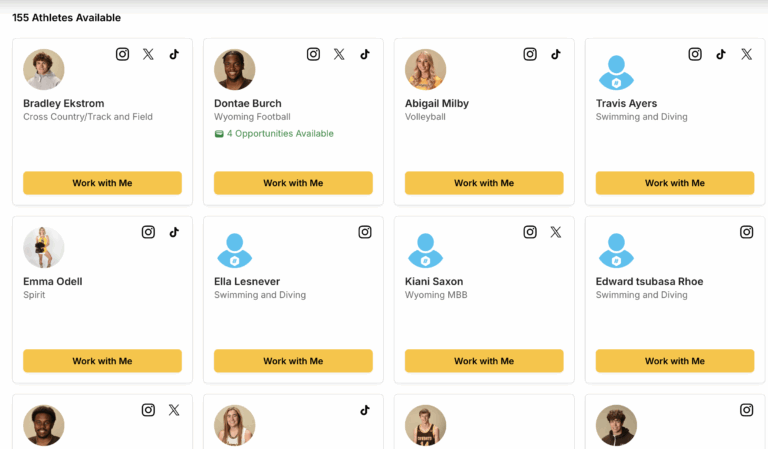Open Dontae Burch's profile name
Viewport: 768px width, 449px height.
(248, 103)
